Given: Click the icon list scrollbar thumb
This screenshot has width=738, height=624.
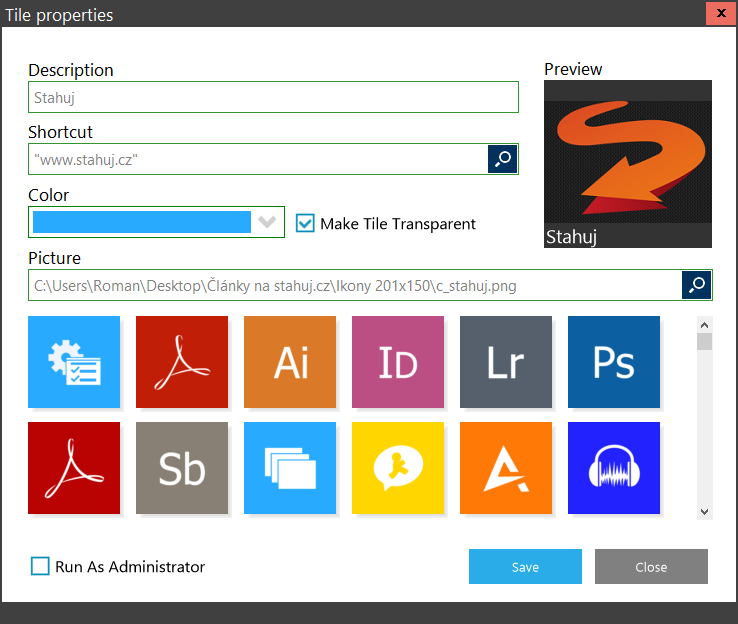Looking at the screenshot, I should tap(705, 342).
